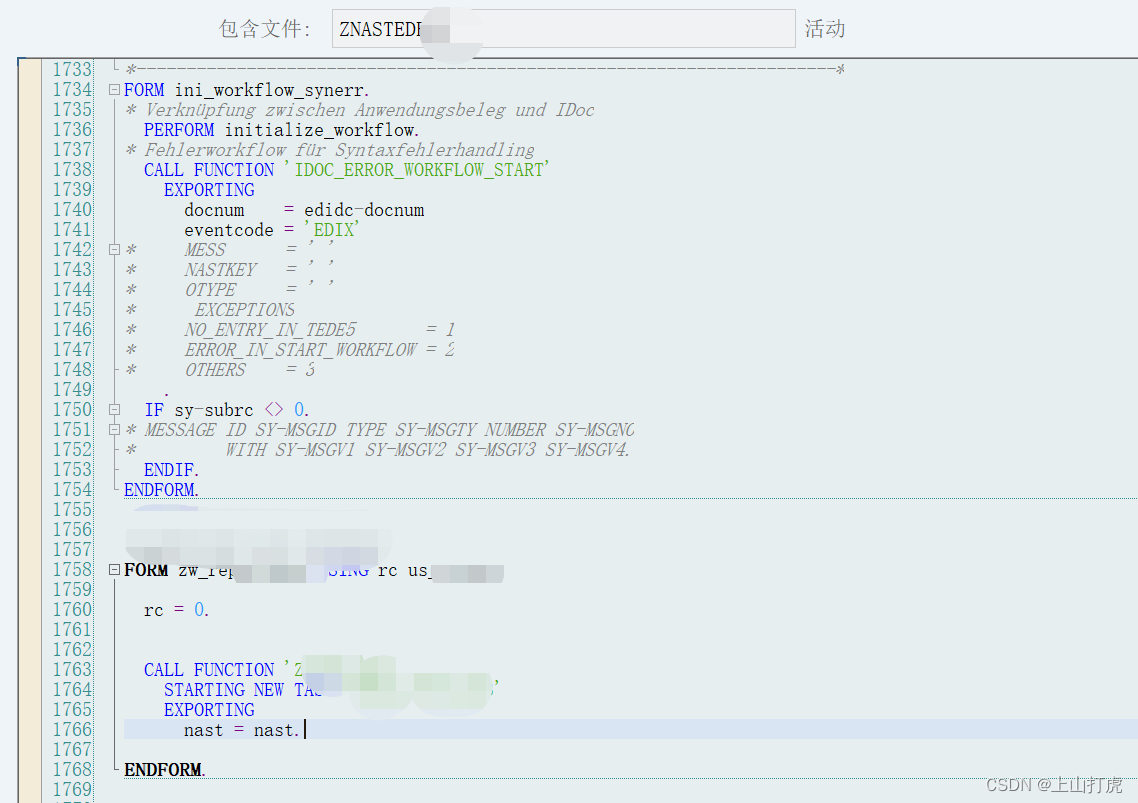
Task: Collapse the commented MESS parameter block
Action: pyautogui.click(x=114, y=249)
